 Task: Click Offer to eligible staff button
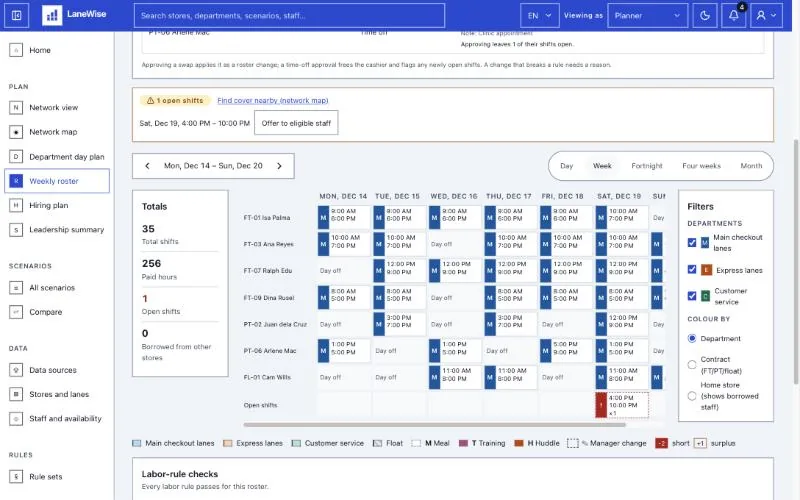(x=296, y=123)
